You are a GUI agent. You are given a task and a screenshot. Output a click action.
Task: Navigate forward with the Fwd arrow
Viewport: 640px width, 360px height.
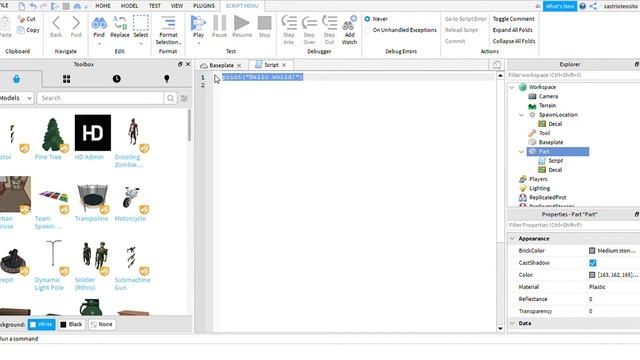(x=76, y=23)
